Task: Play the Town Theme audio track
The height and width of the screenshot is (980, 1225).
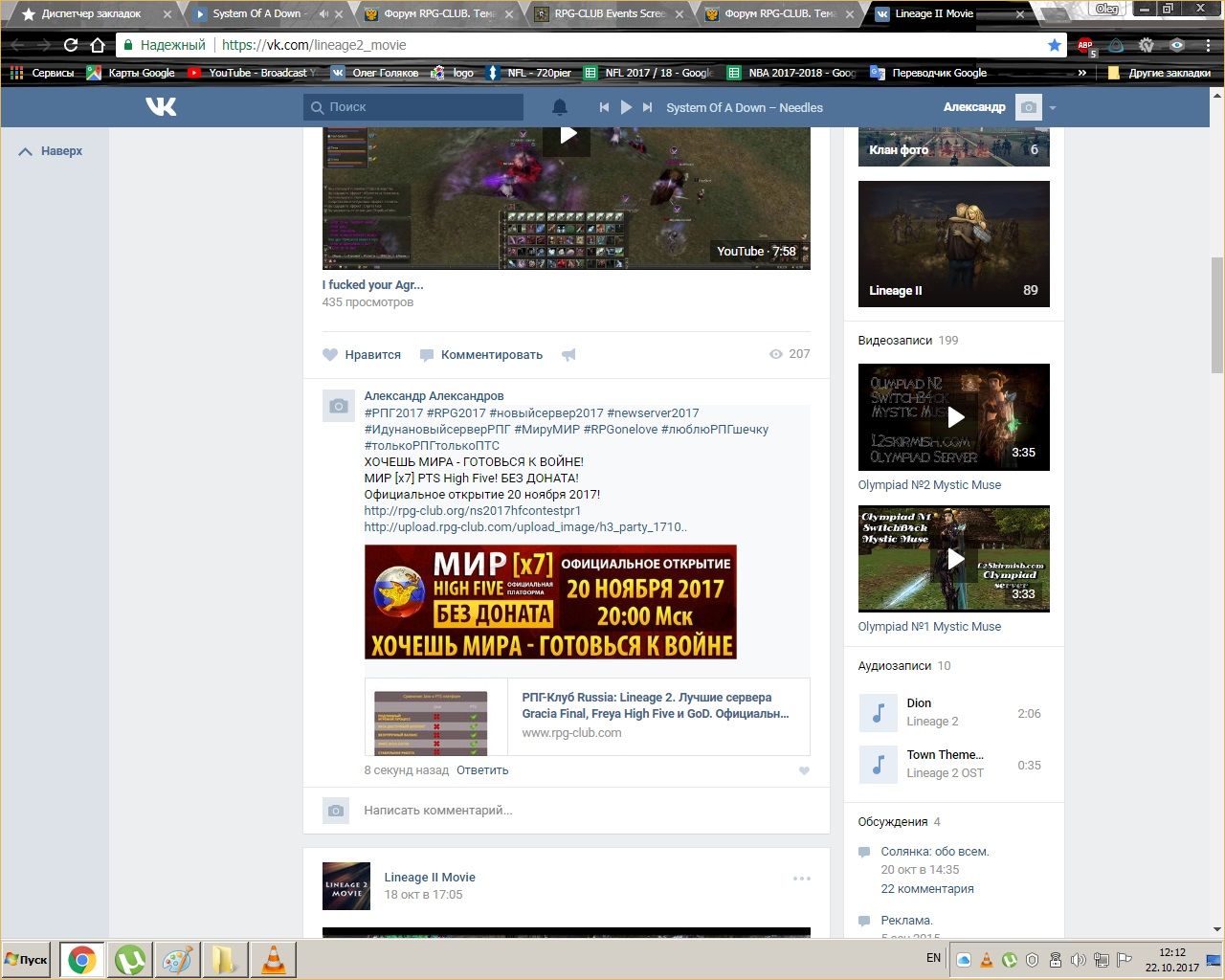Action: tap(879, 765)
